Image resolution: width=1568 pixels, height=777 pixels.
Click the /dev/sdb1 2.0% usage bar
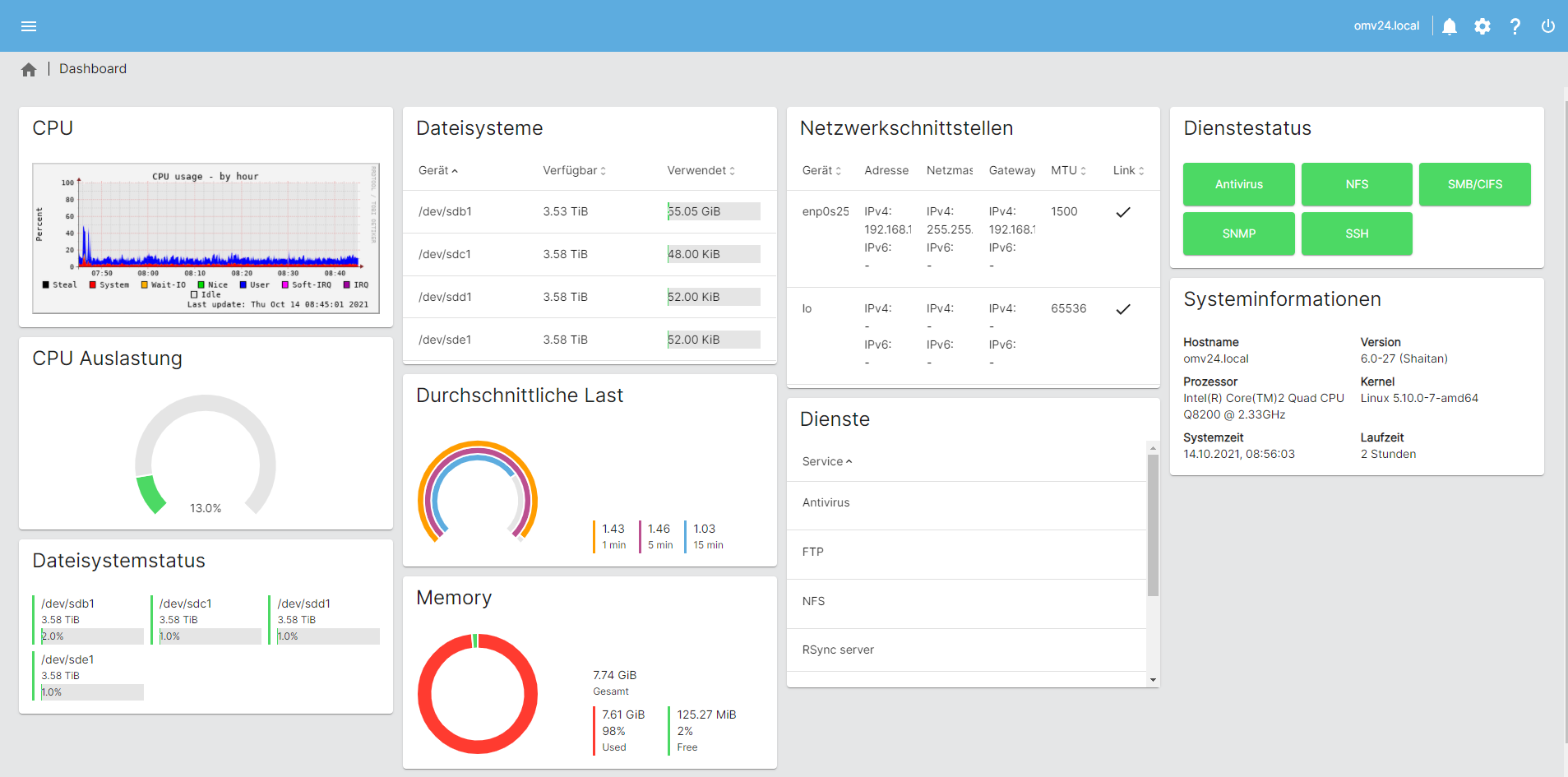click(92, 636)
